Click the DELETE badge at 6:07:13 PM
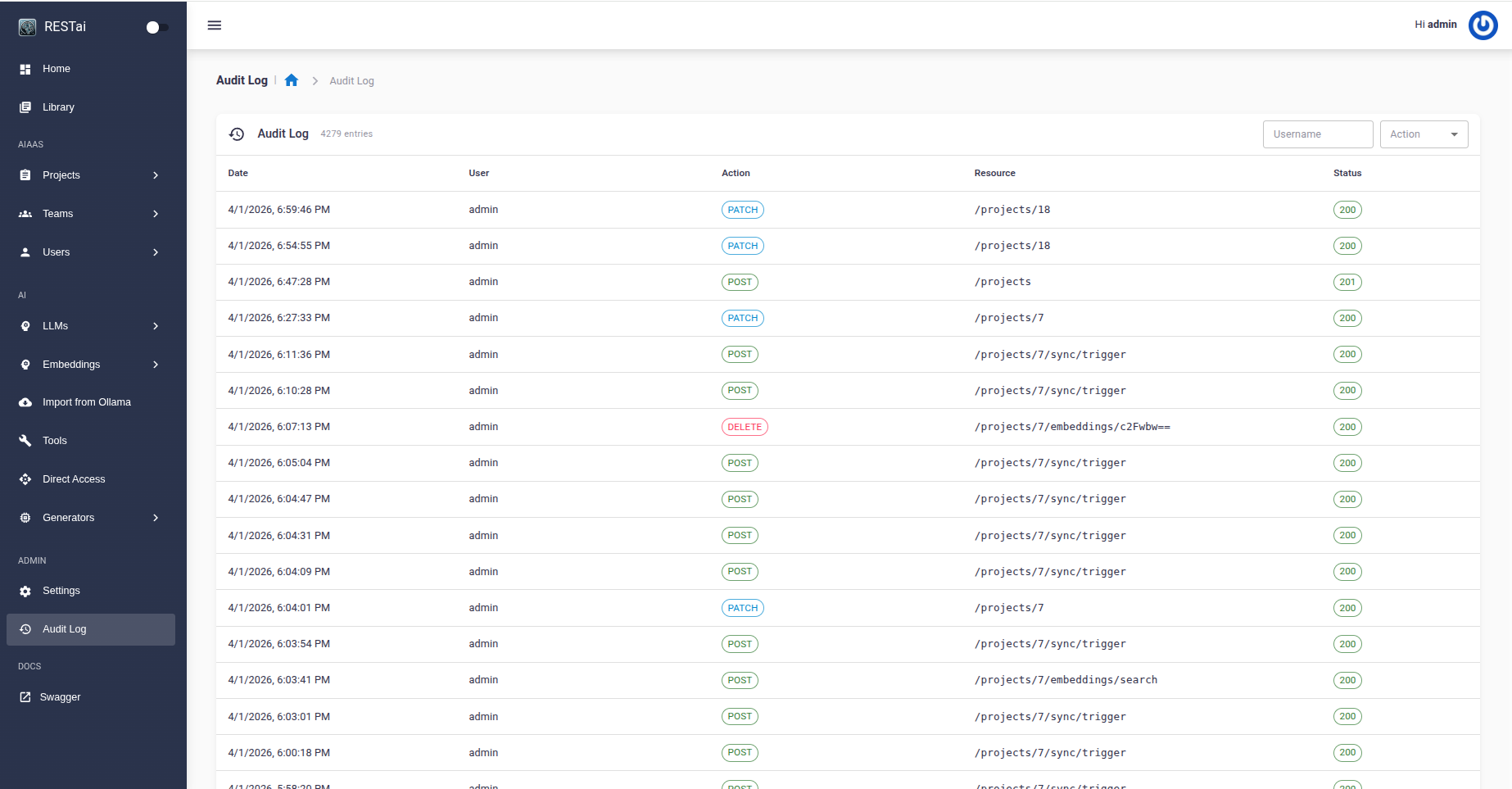This screenshot has height=789, width=1512. (745, 427)
